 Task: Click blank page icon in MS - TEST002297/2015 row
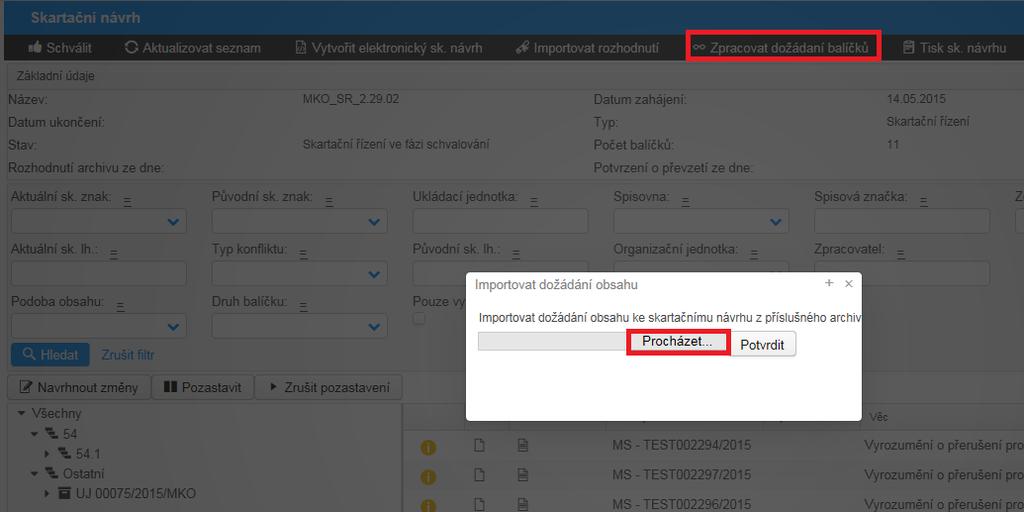click(479, 475)
